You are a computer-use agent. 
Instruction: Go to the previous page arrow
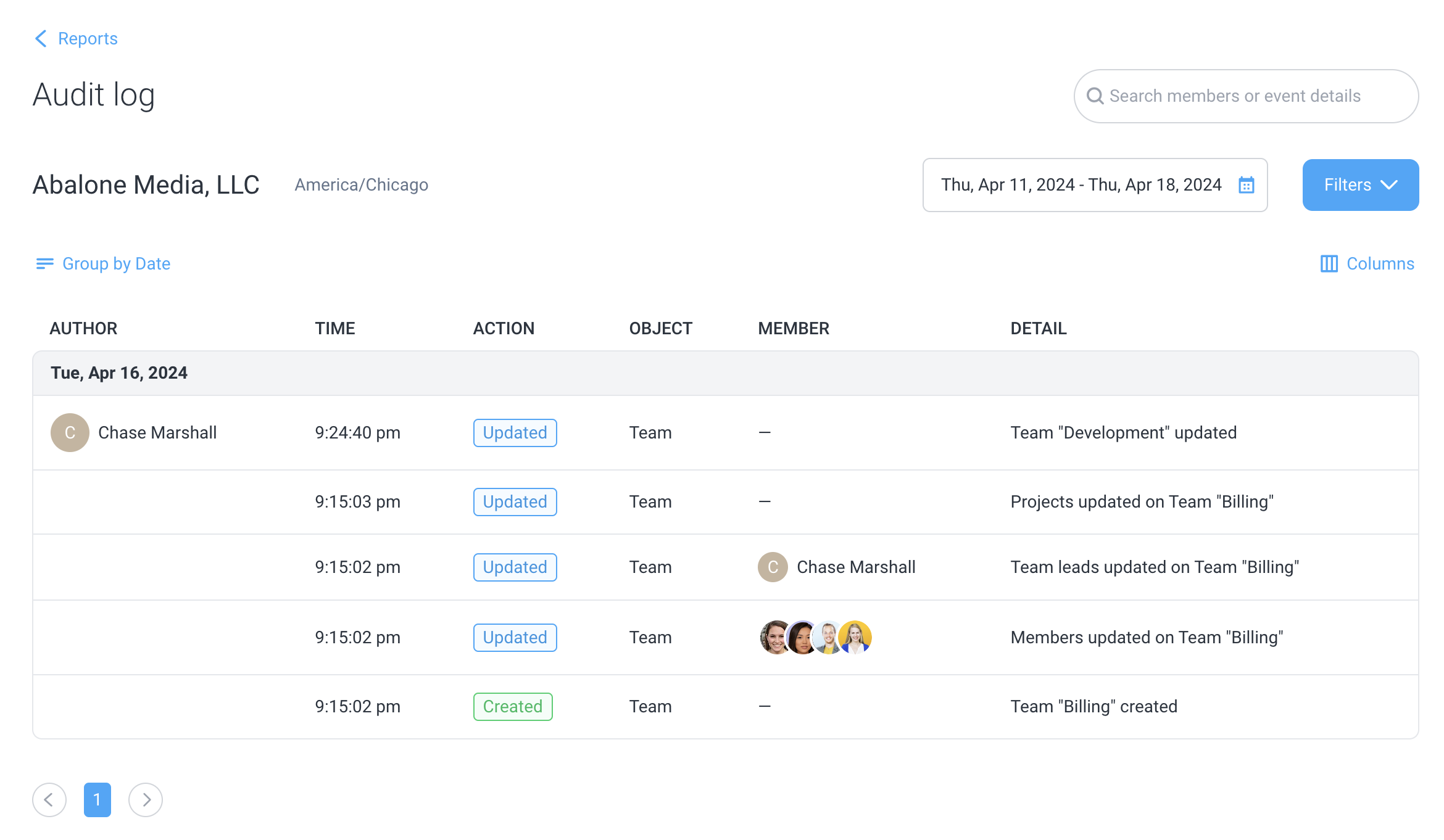click(49, 800)
